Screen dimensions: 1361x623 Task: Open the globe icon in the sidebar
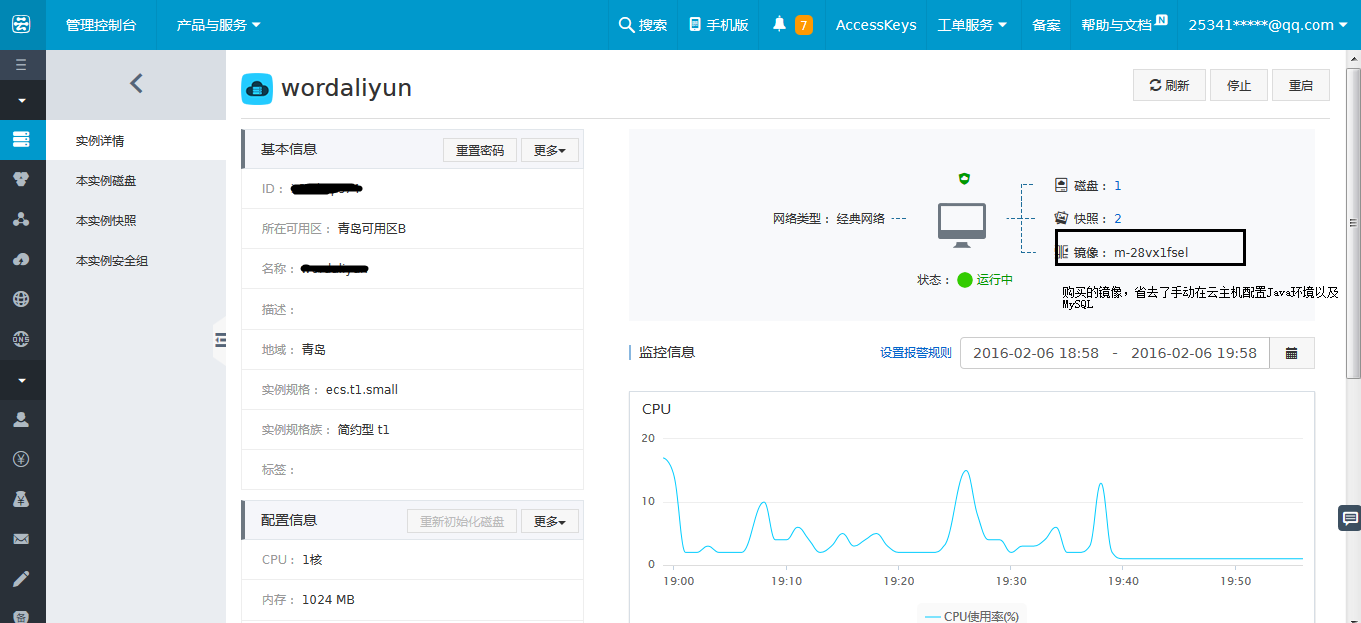[x=22, y=299]
